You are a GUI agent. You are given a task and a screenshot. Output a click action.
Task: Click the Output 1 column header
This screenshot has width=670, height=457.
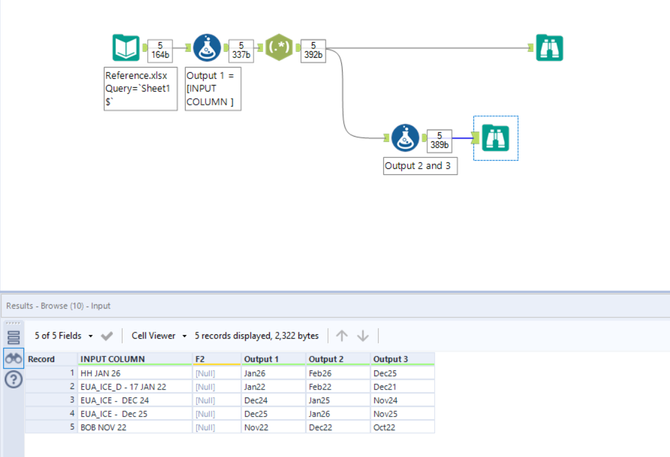point(274,359)
